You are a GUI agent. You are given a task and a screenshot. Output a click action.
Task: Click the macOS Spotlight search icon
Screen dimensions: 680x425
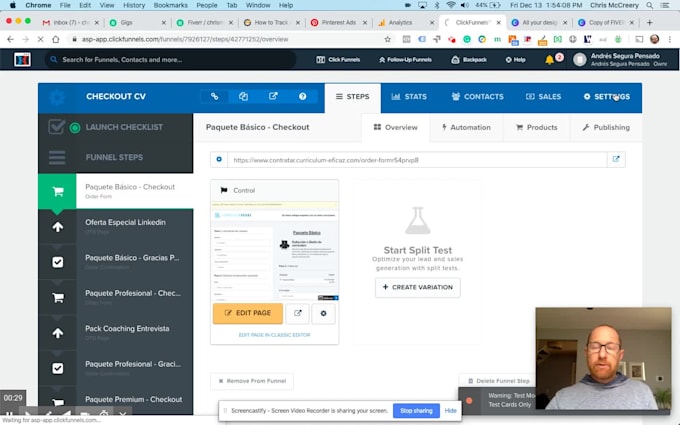coord(649,5)
